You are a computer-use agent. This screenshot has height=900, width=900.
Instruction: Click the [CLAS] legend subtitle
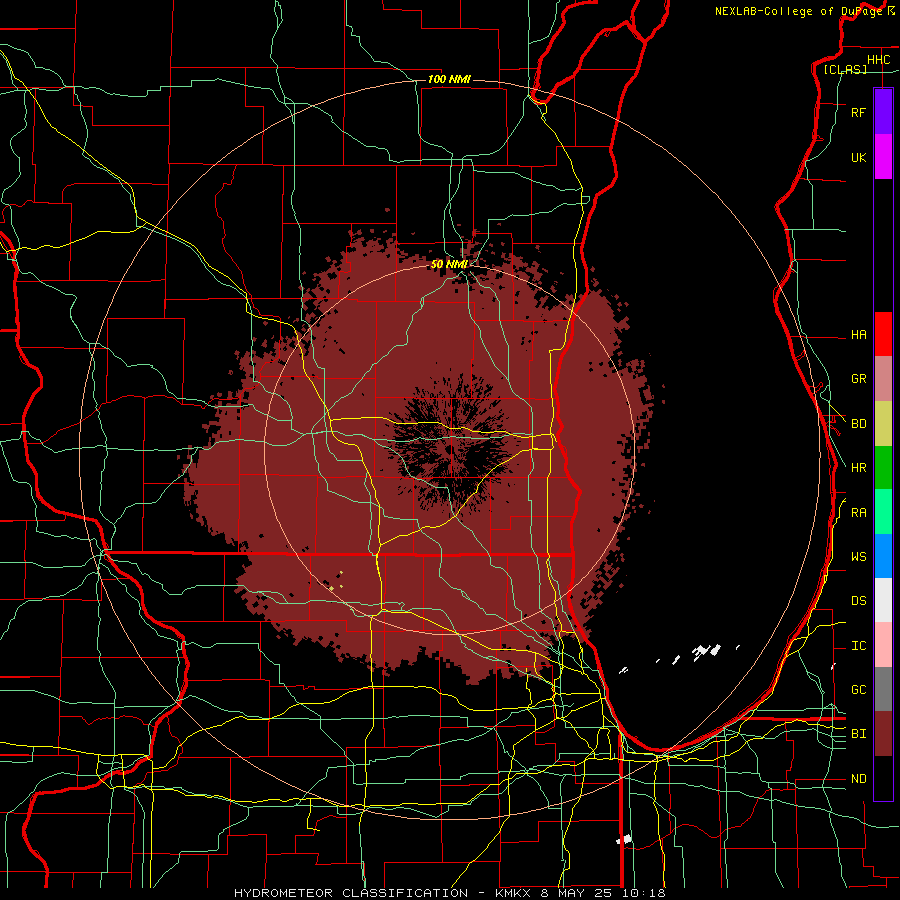click(x=845, y=70)
